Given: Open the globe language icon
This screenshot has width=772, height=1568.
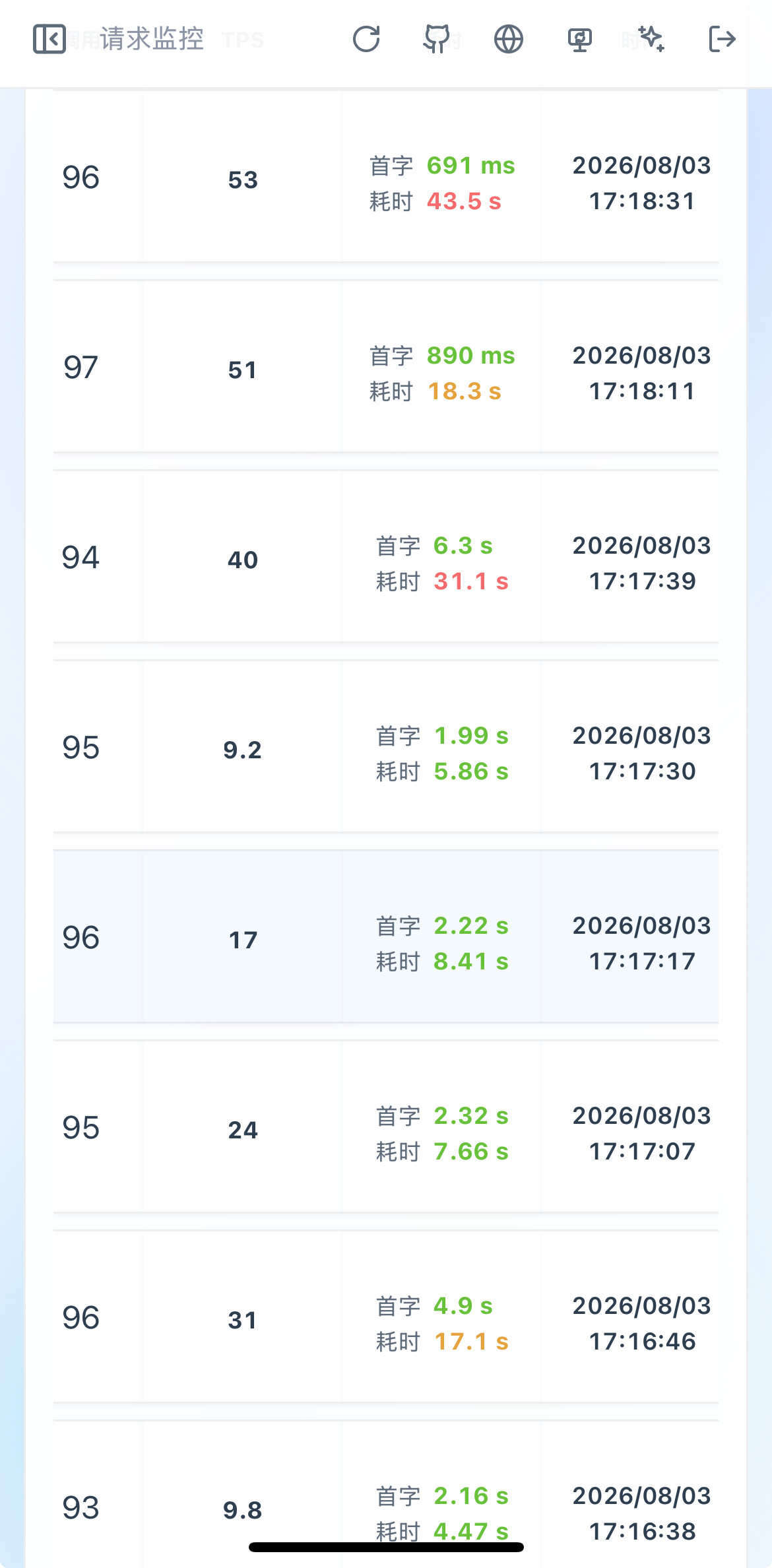Looking at the screenshot, I should click(x=509, y=39).
